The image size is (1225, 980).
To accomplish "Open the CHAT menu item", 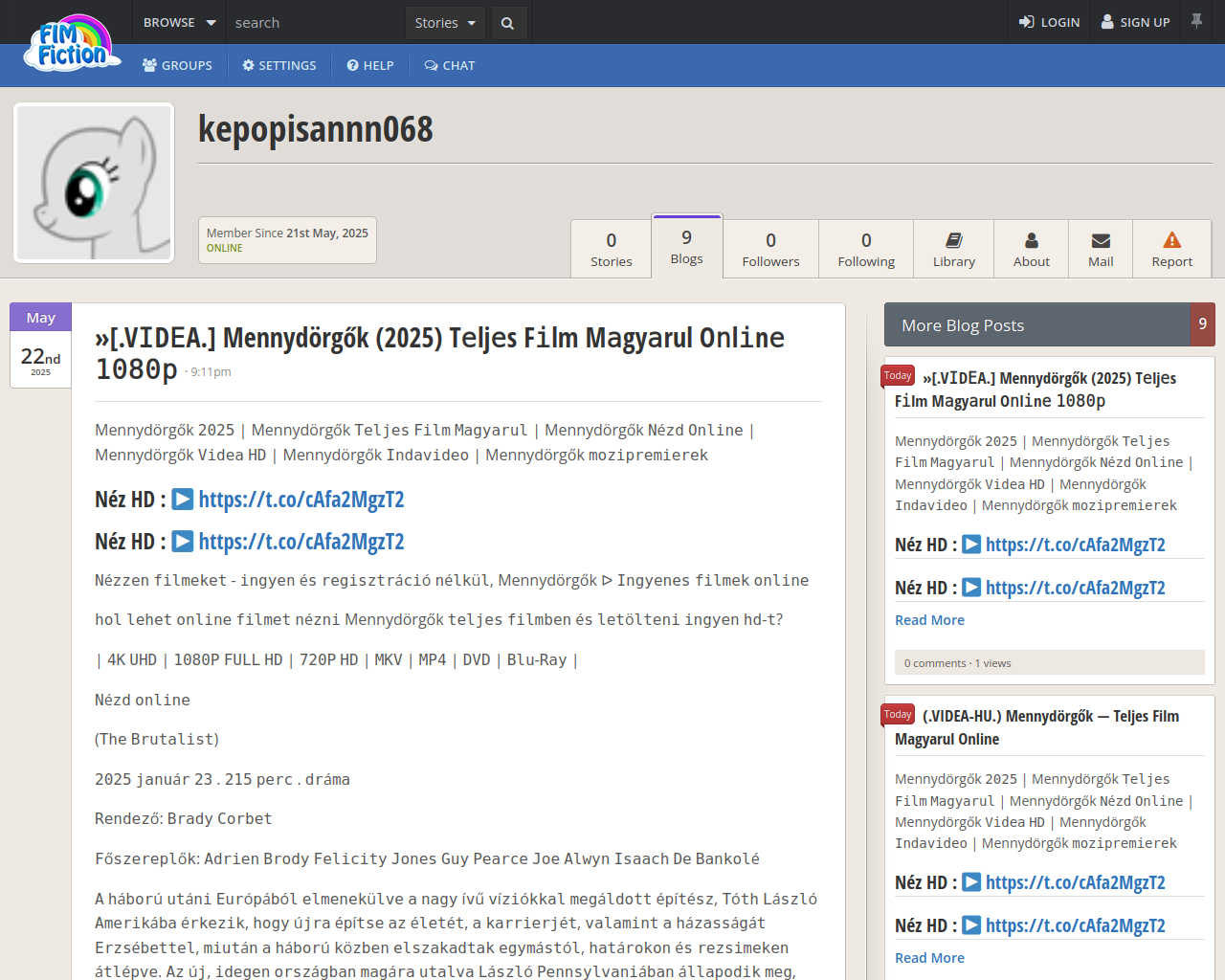I will pyautogui.click(x=450, y=65).
